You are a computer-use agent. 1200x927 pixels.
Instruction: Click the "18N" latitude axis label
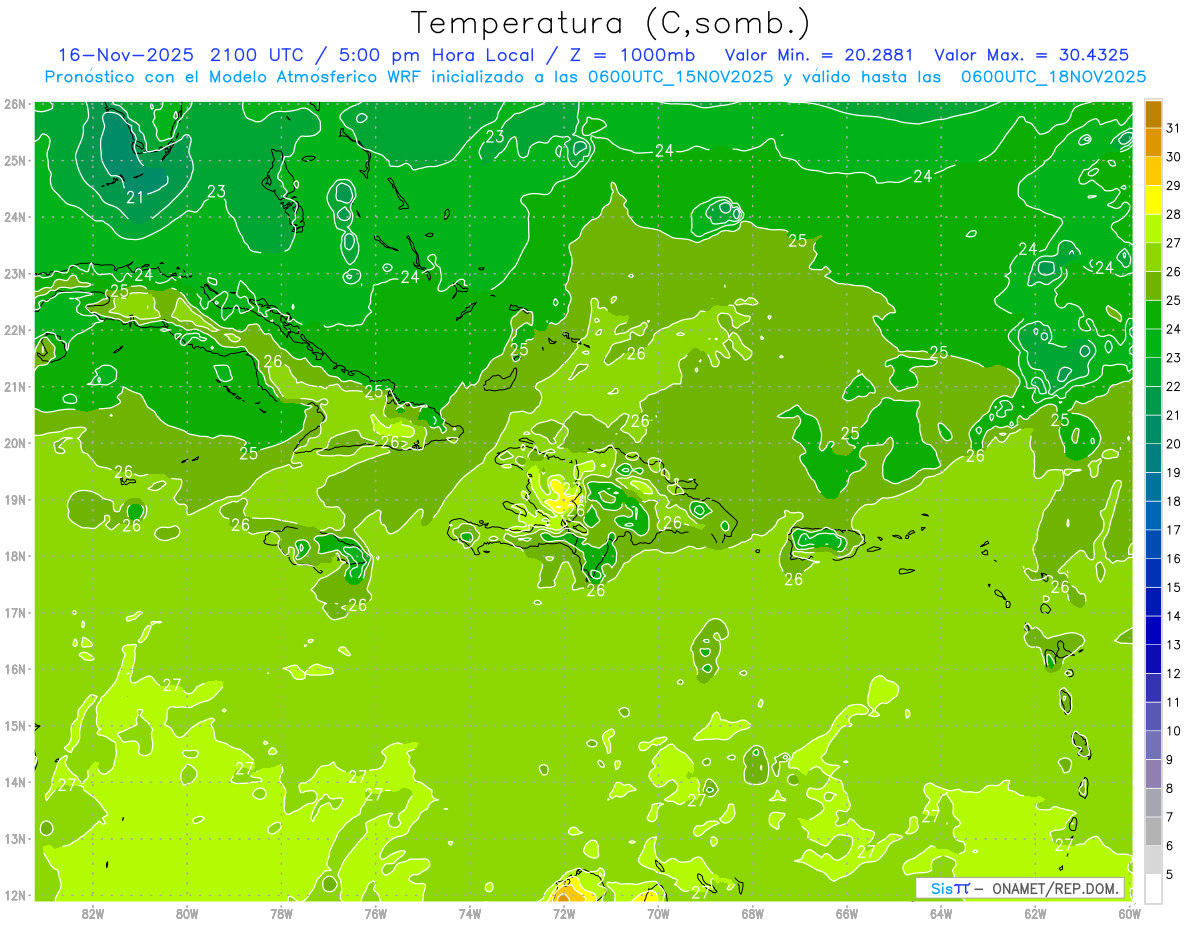click(15, 556)
